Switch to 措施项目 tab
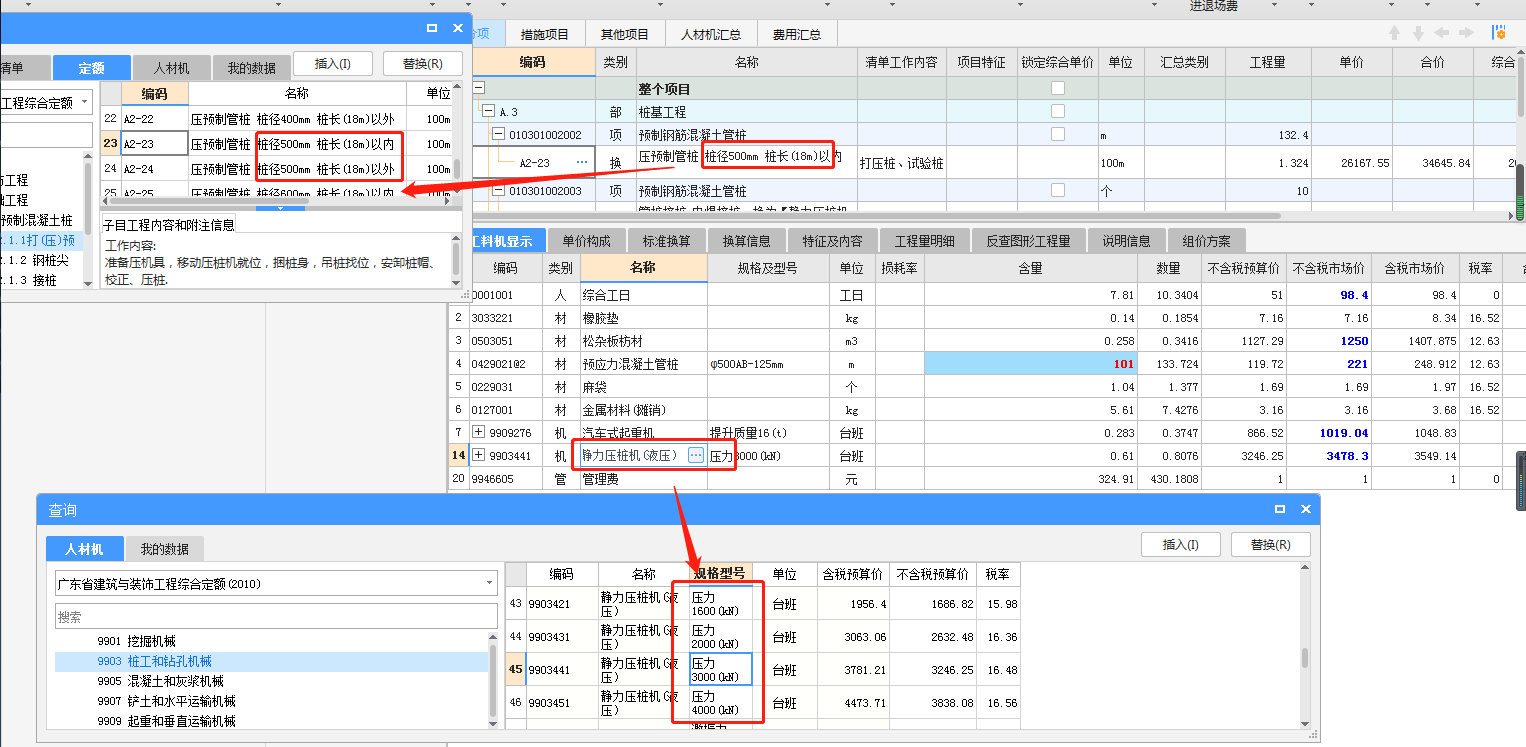Viewport: 1526px width, 747px height. click(x=545, y=34)
